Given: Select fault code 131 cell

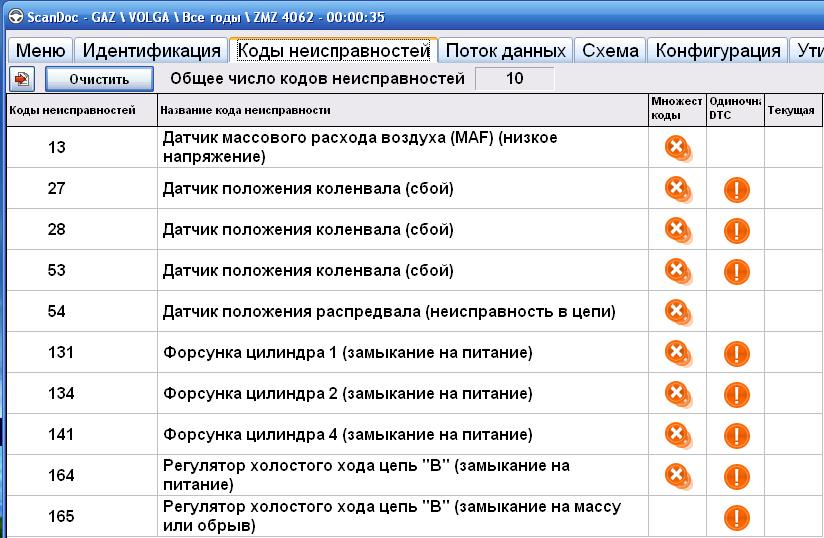Looking at the screenshot, I should [82, 353].
